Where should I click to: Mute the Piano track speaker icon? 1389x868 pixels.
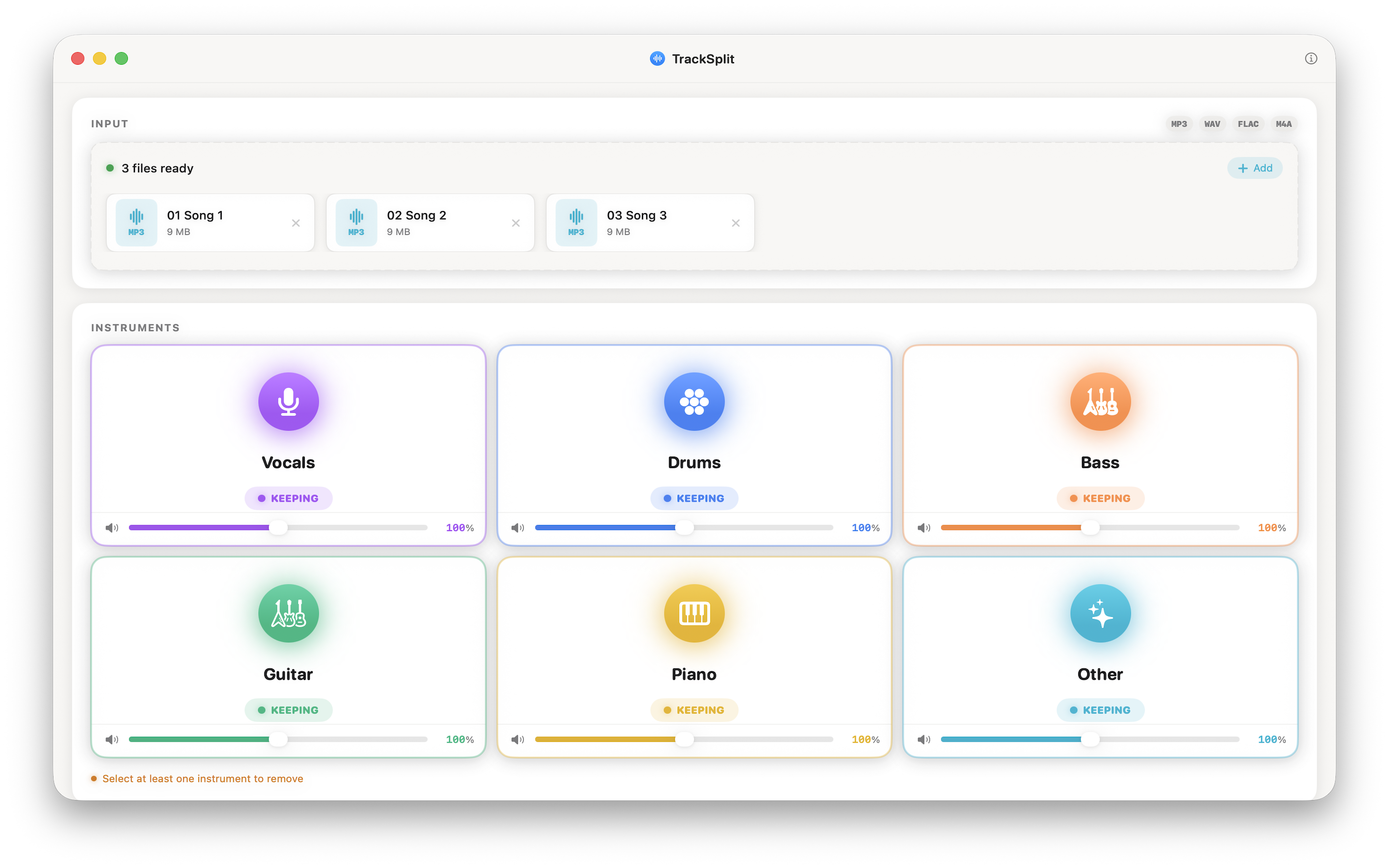(517, 739)
